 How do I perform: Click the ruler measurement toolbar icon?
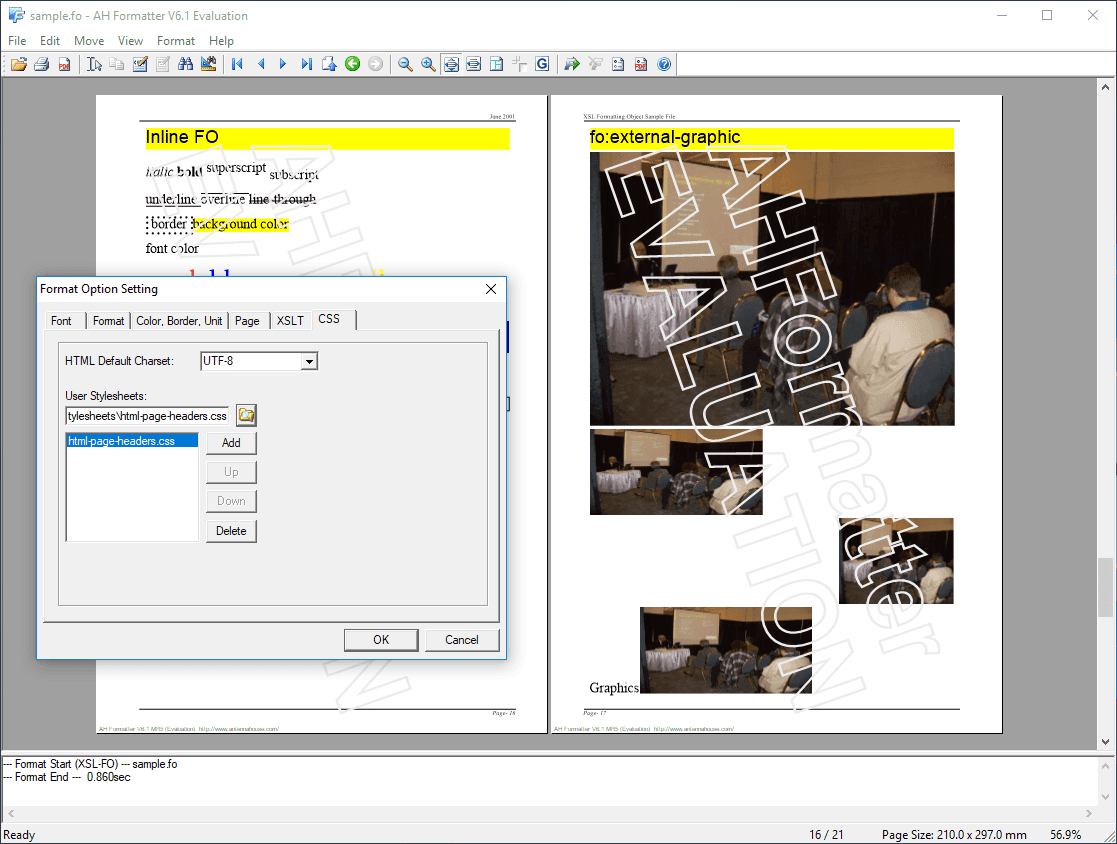[x=209, y=64]
